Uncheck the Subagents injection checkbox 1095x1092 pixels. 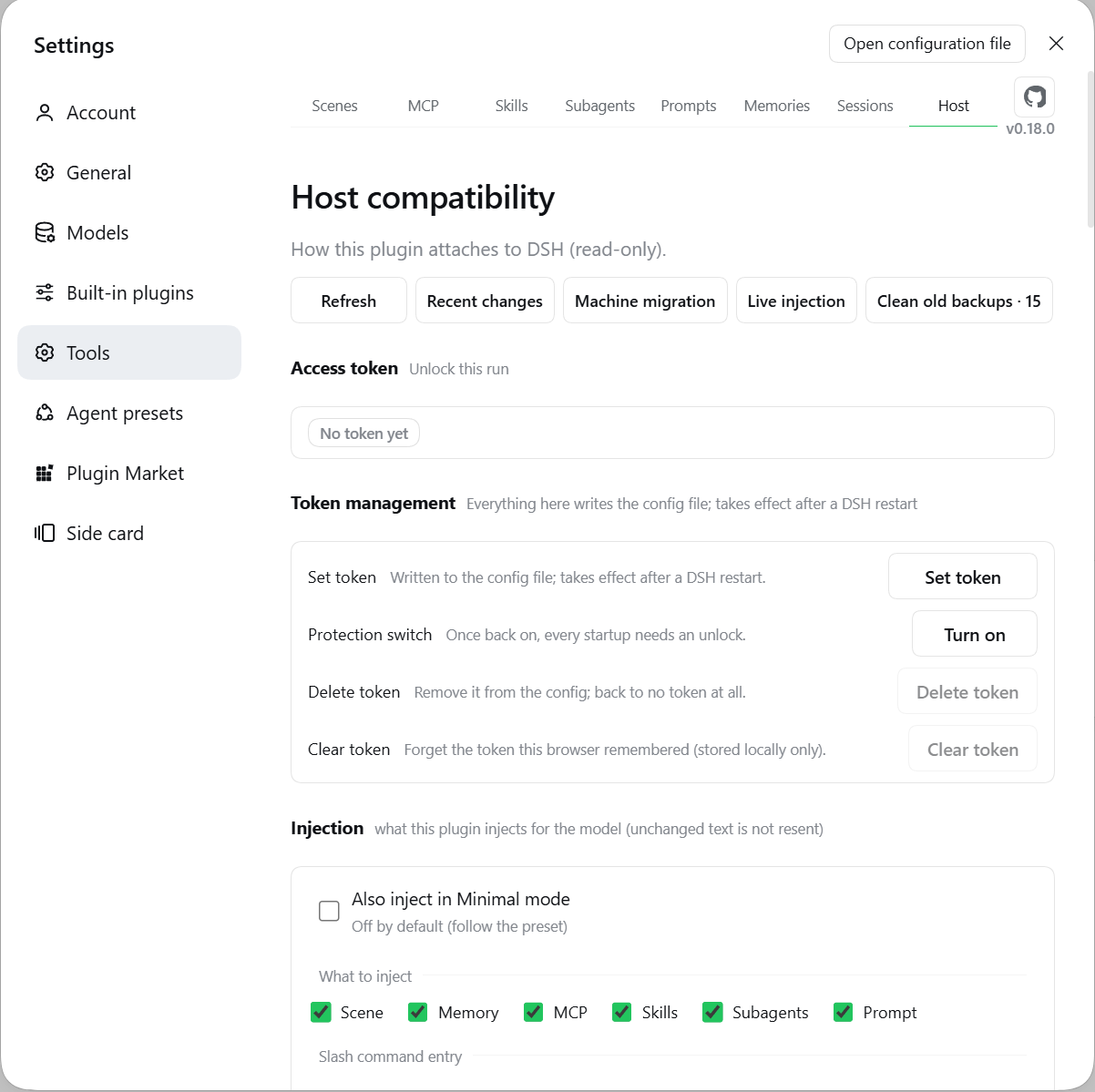[712, 1013]
